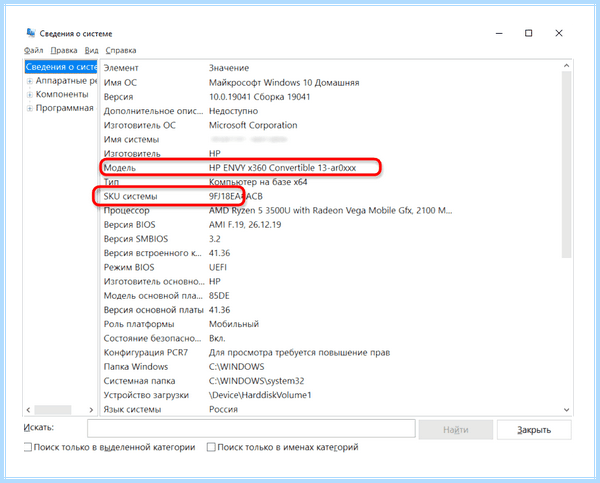Select the Компоненты tree item label
The width and height of the screenshot is (600, 483).
pos(62,94)
